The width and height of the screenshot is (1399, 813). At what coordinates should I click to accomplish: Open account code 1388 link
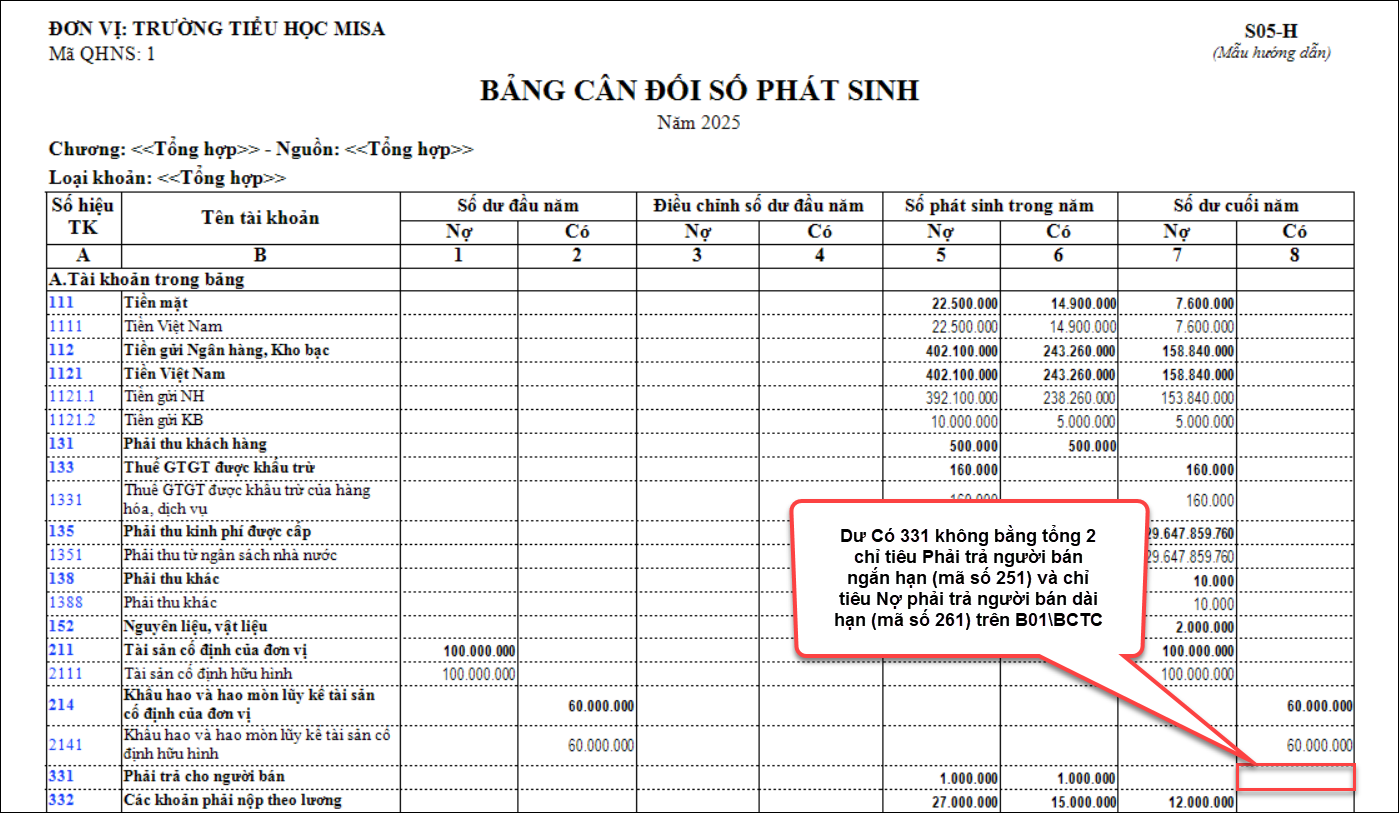coord(64,602)
